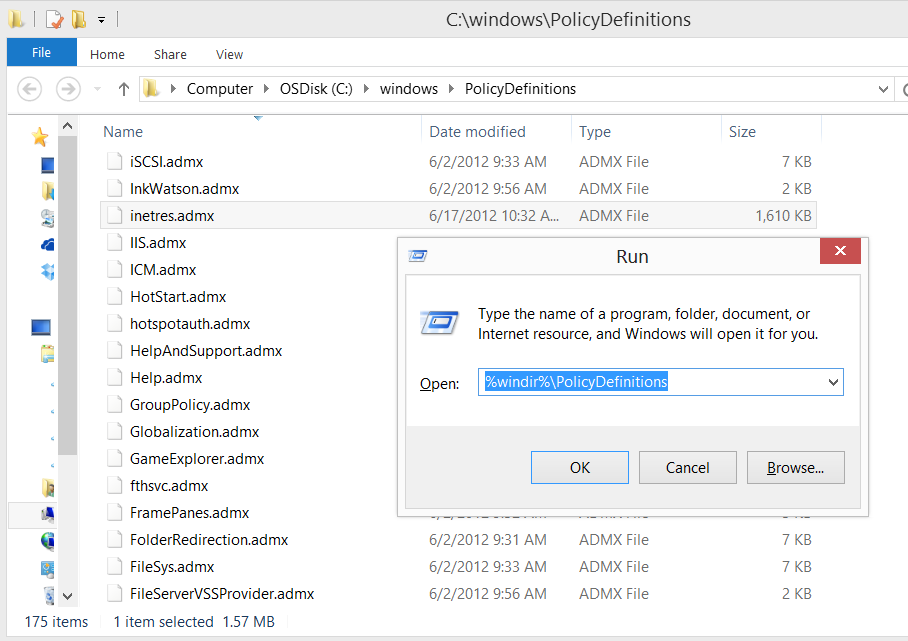Select the IIS.admx file icon
The height and width of the screenshot is (641, 908).
coord(115,243)
